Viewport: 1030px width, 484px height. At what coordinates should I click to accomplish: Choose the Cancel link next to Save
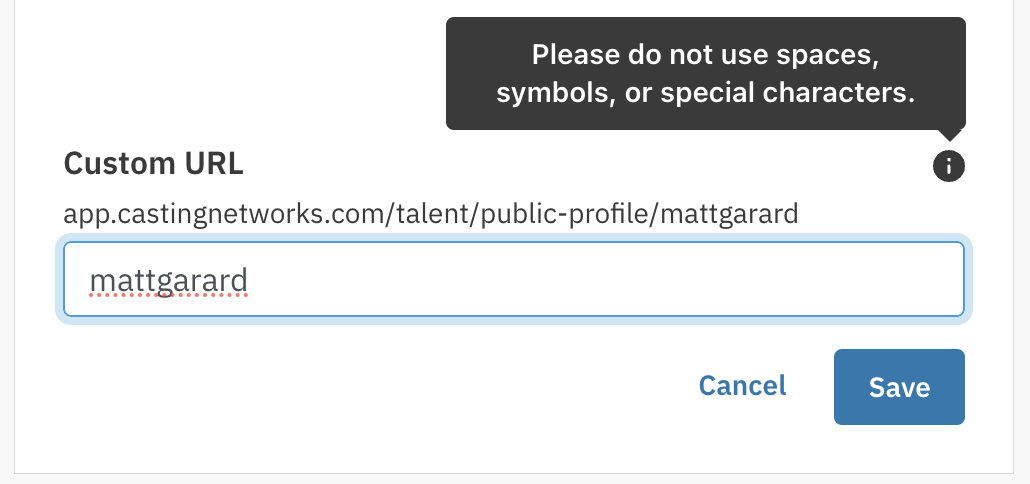[742, 385]
